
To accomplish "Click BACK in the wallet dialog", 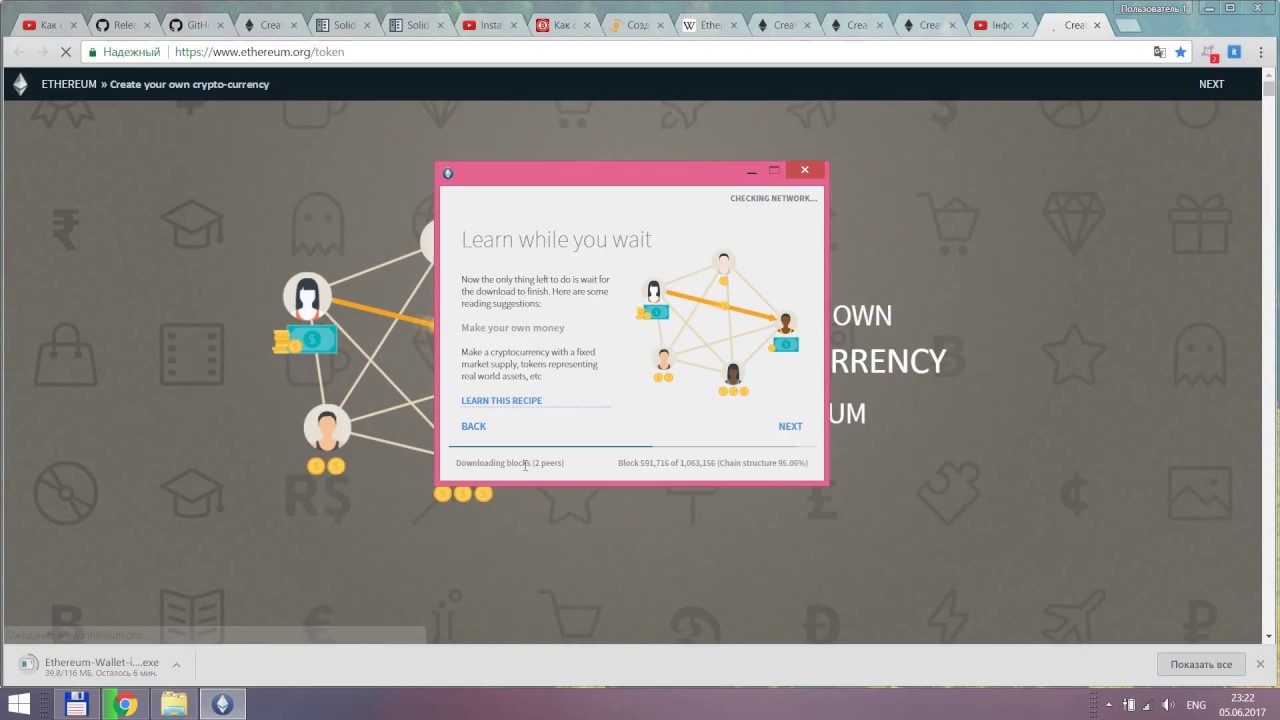I will point(473,426).
